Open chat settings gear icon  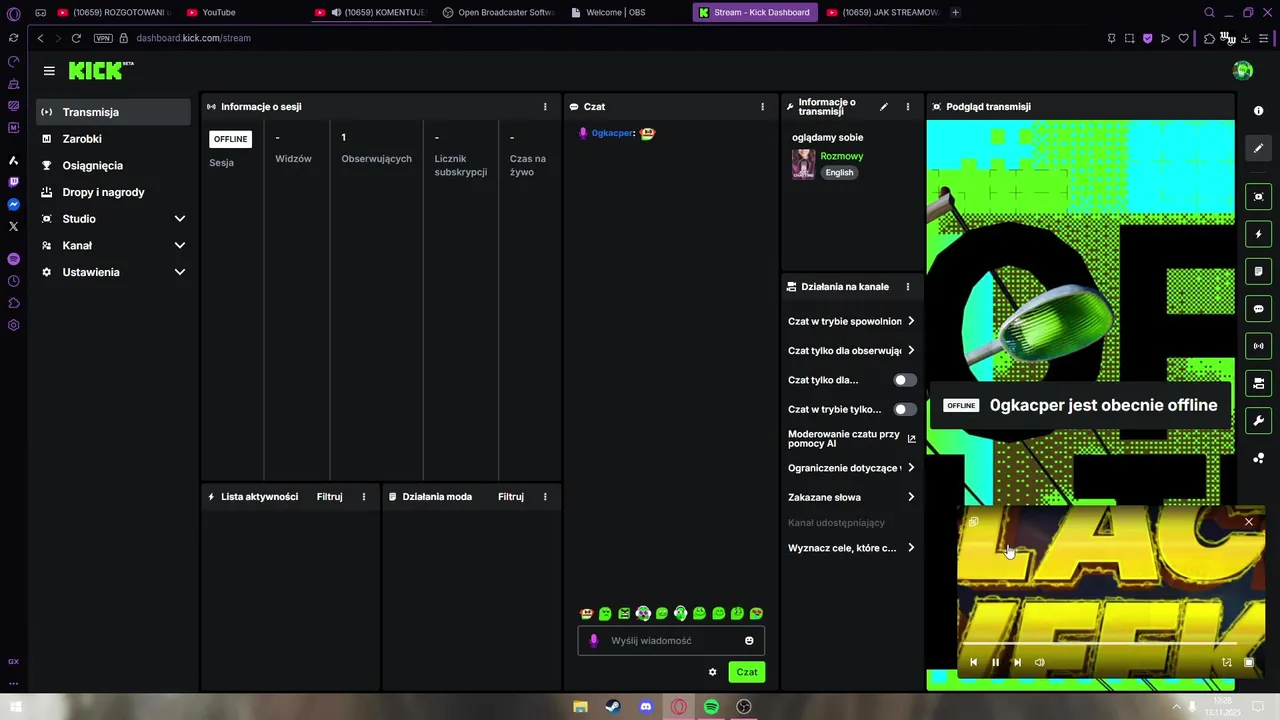coord(712,672)
